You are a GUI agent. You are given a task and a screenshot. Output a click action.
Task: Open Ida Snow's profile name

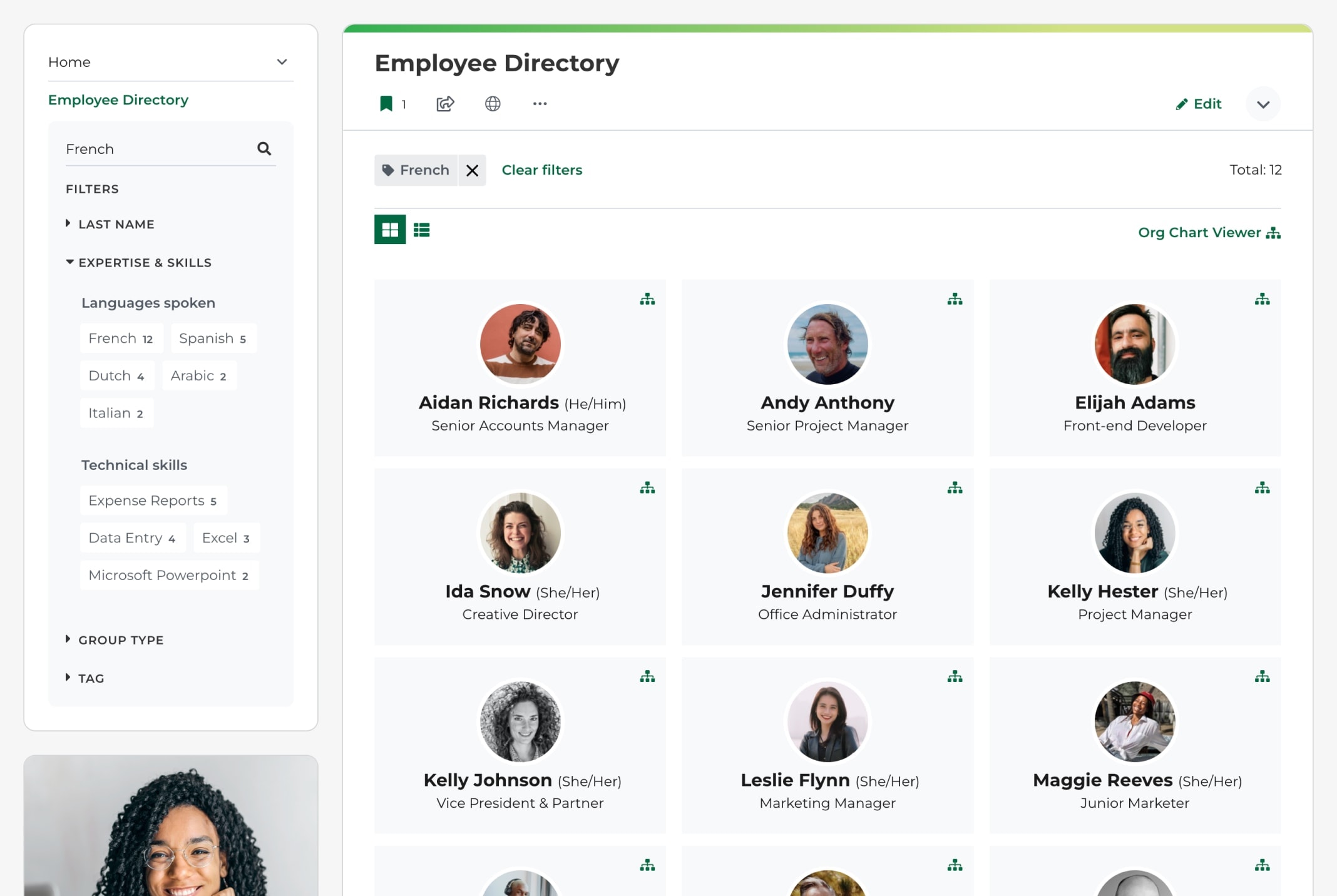point(488,591)
